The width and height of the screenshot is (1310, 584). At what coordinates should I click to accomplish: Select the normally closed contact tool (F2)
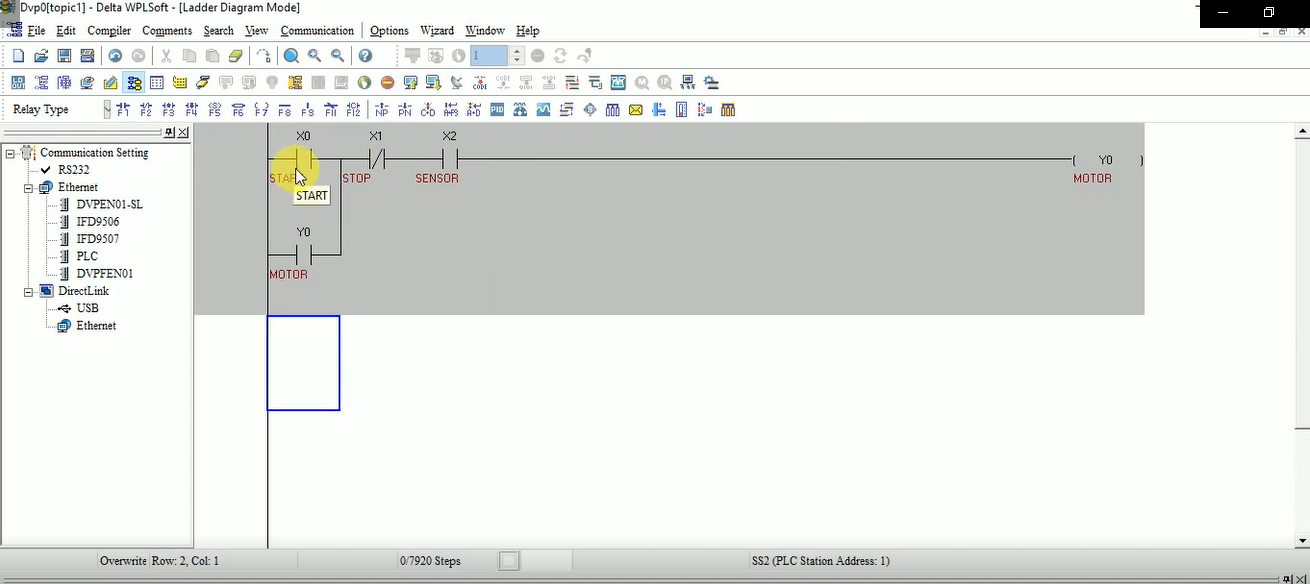coord(146,108)
